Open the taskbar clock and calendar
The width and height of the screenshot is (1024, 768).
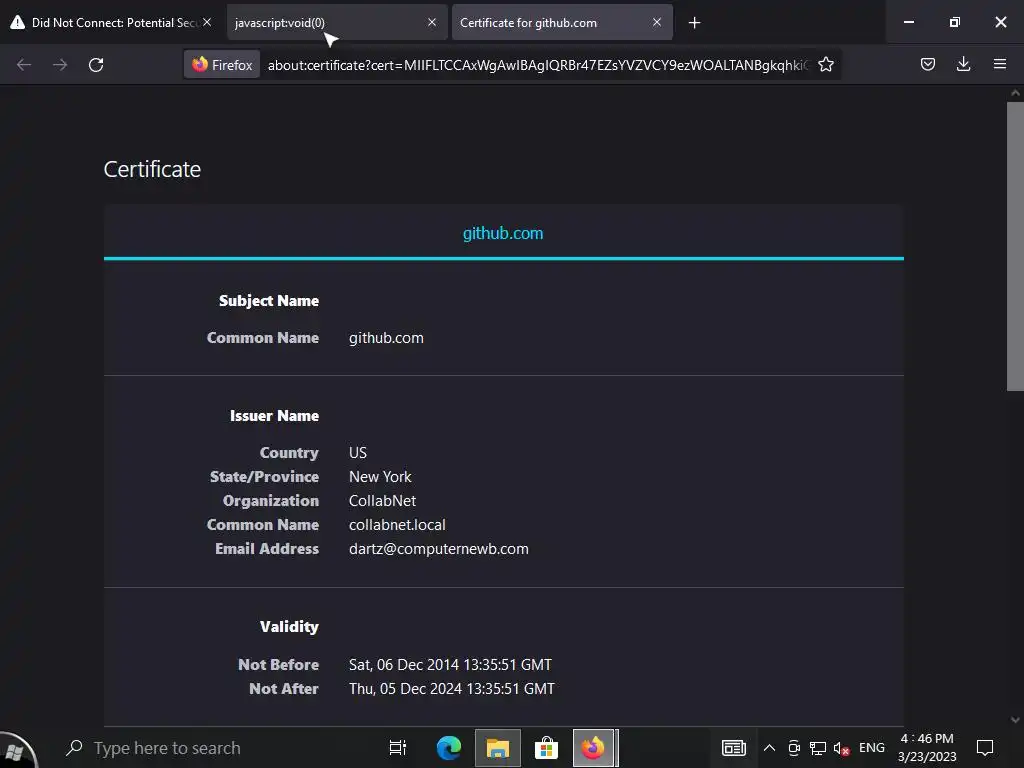tap(927, 748)
